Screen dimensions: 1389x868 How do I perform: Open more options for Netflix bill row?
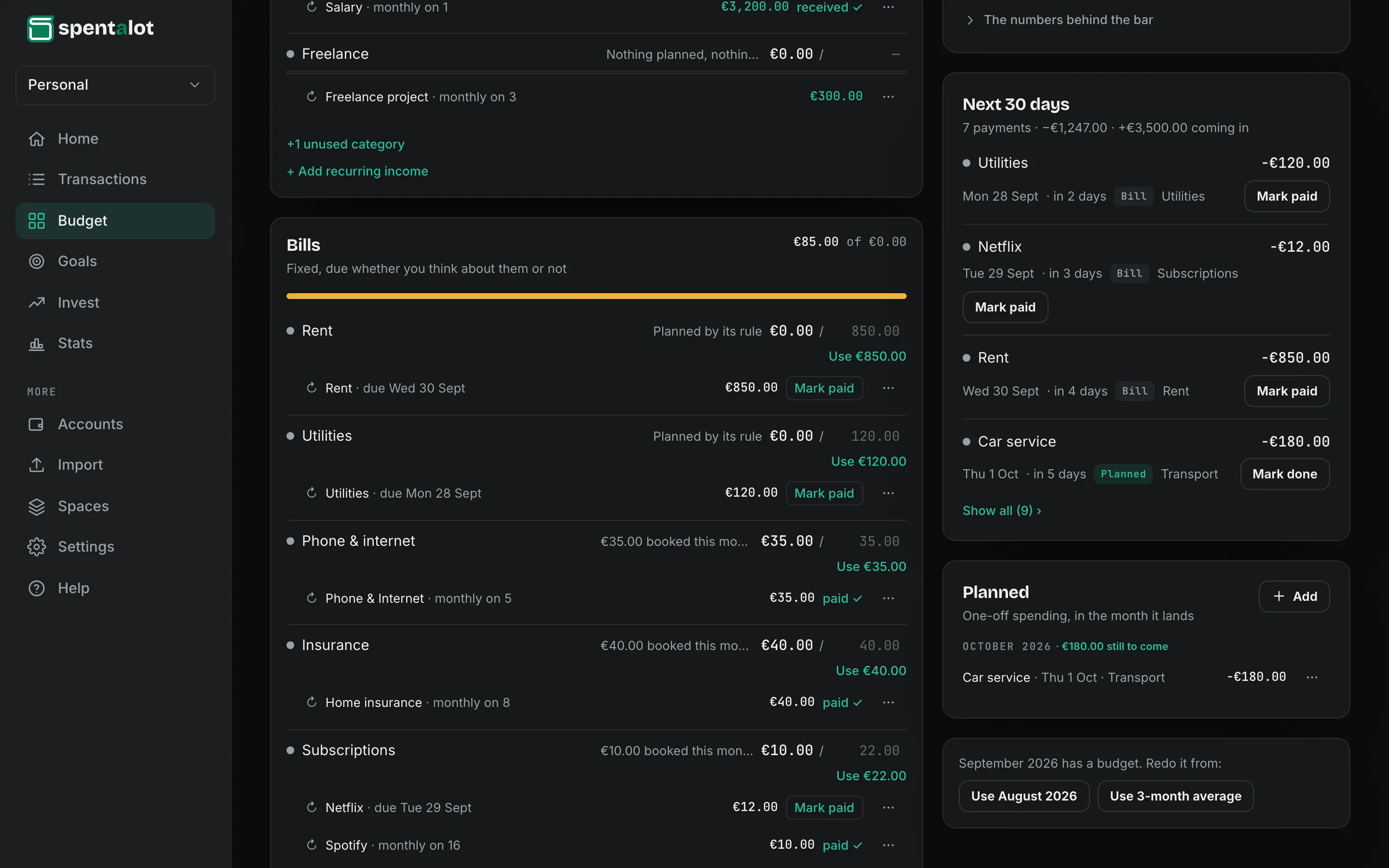click(x=888, y=808)
